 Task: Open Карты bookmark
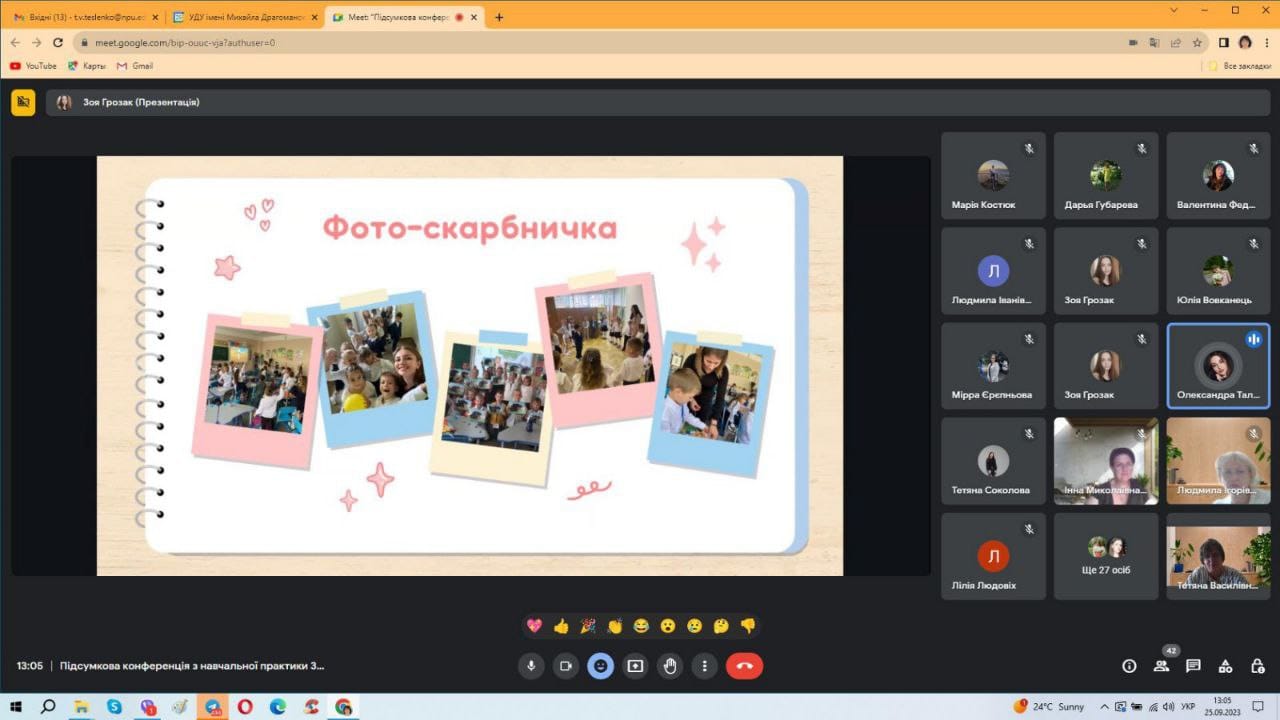[87, 66]
